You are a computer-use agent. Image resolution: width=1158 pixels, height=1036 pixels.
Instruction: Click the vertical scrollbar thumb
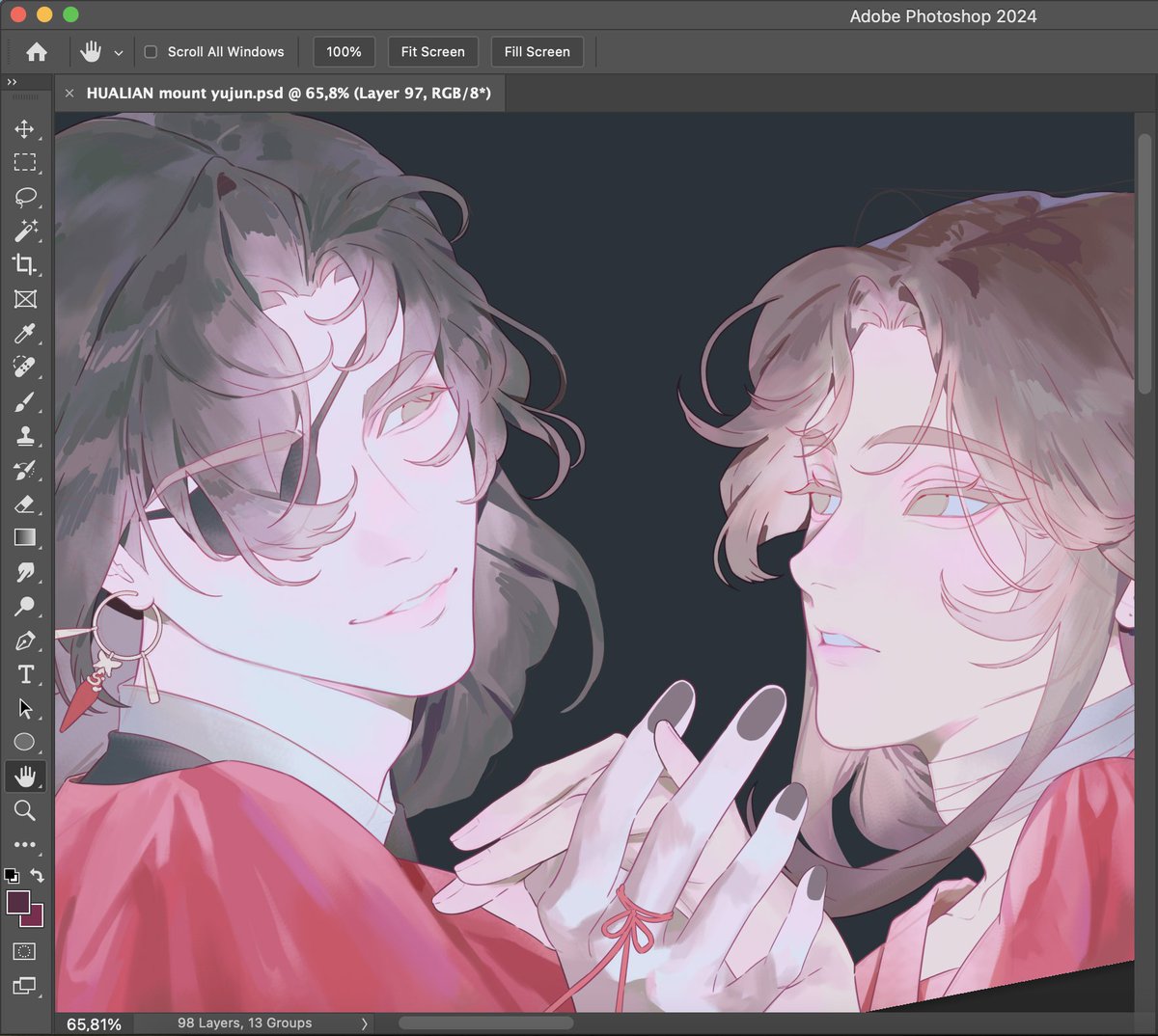coord(1145,263)
